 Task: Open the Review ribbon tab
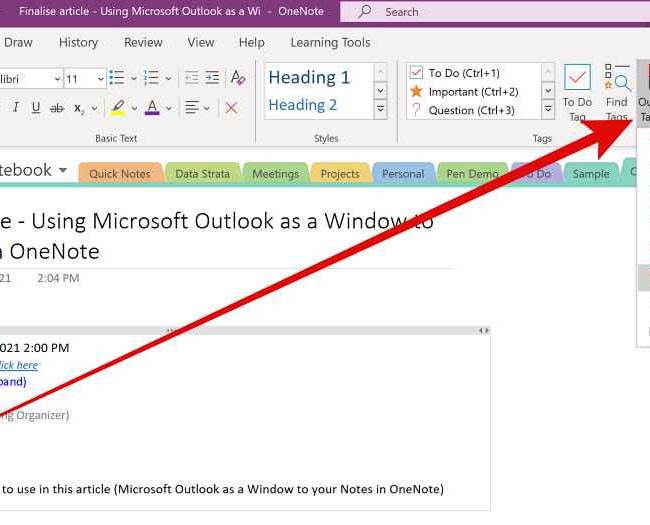point(143,42)
